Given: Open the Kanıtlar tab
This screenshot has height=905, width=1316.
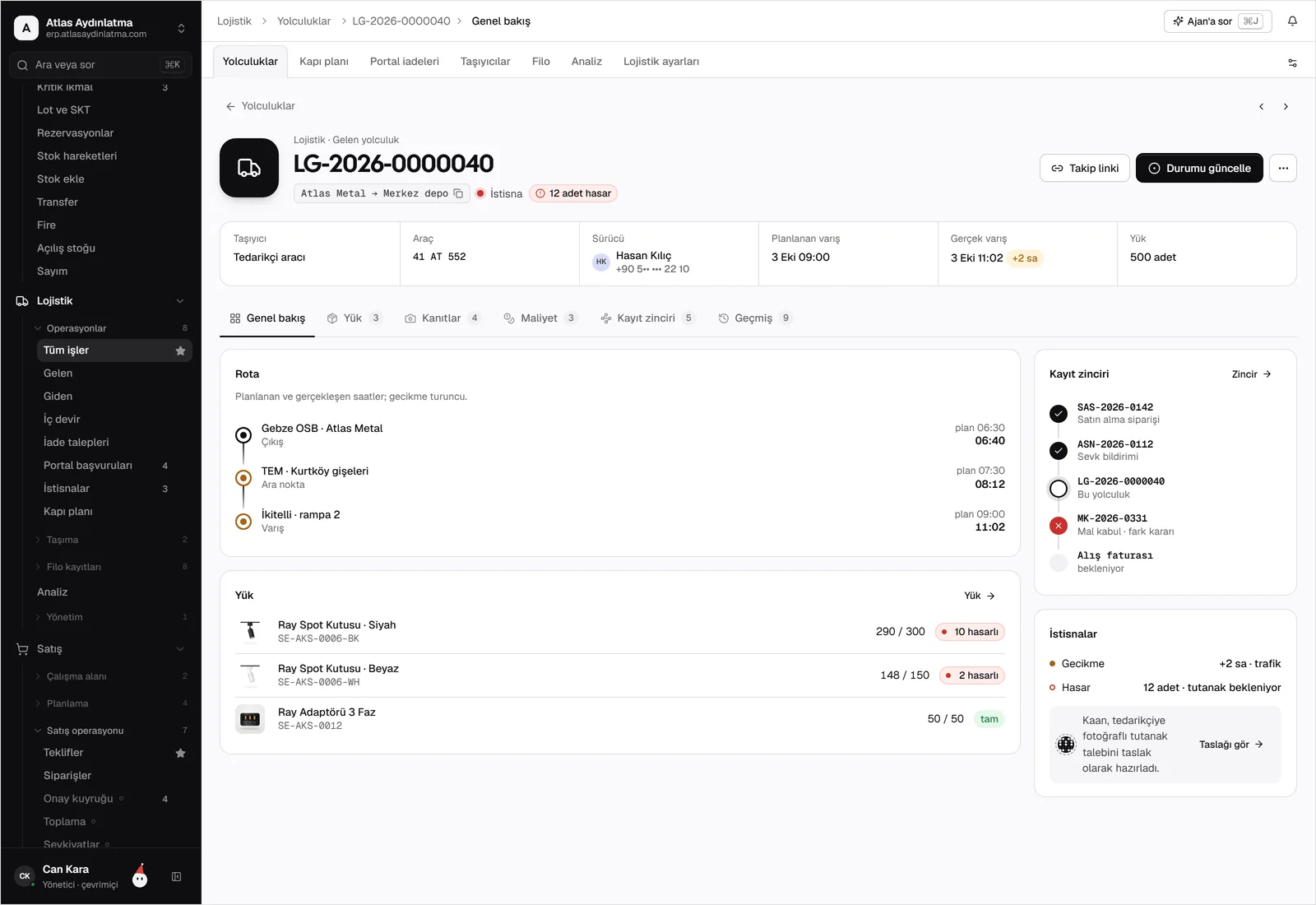Looking at the screenshot, I should (x=443, y=318).
